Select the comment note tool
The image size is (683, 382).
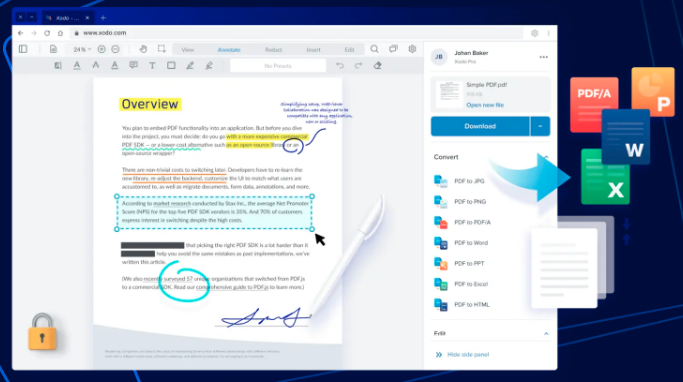[x=133, y=65]
